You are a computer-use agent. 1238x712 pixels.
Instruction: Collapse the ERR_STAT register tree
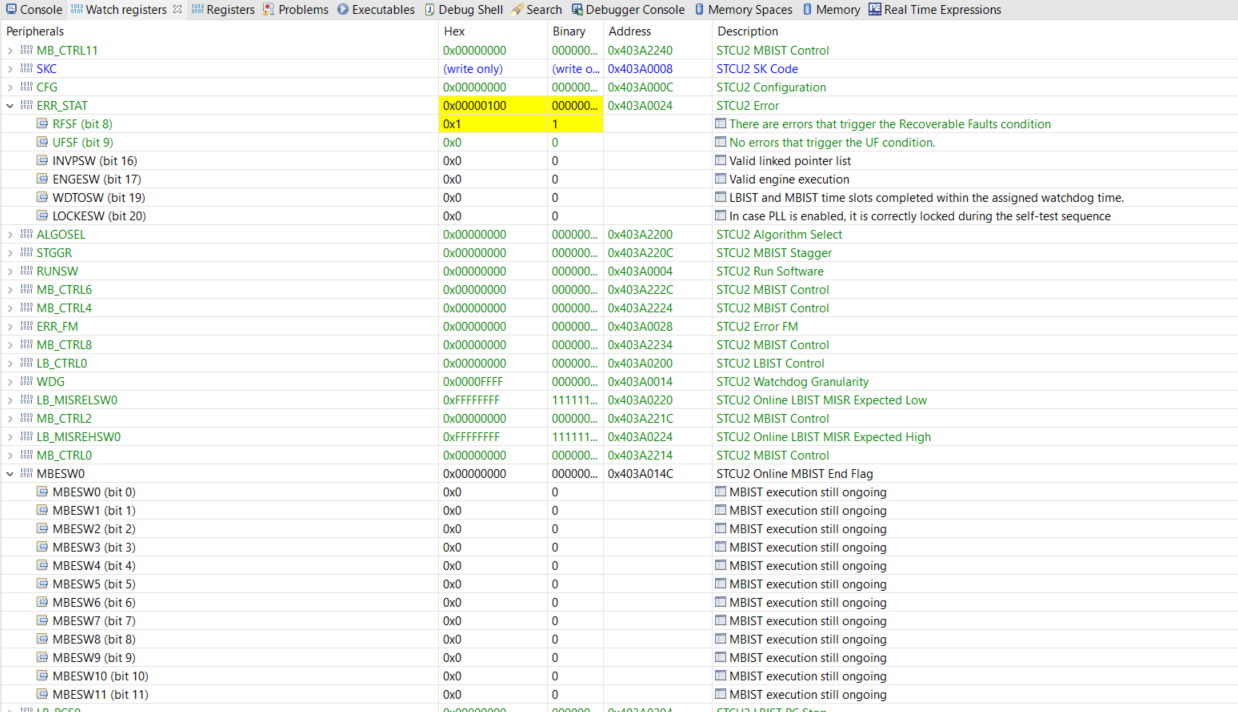pos(10,105)
